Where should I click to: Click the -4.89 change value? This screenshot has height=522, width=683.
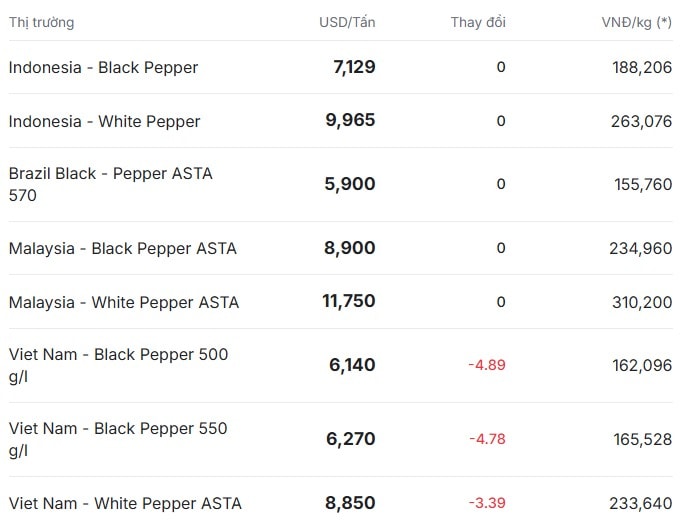point(487,365)
